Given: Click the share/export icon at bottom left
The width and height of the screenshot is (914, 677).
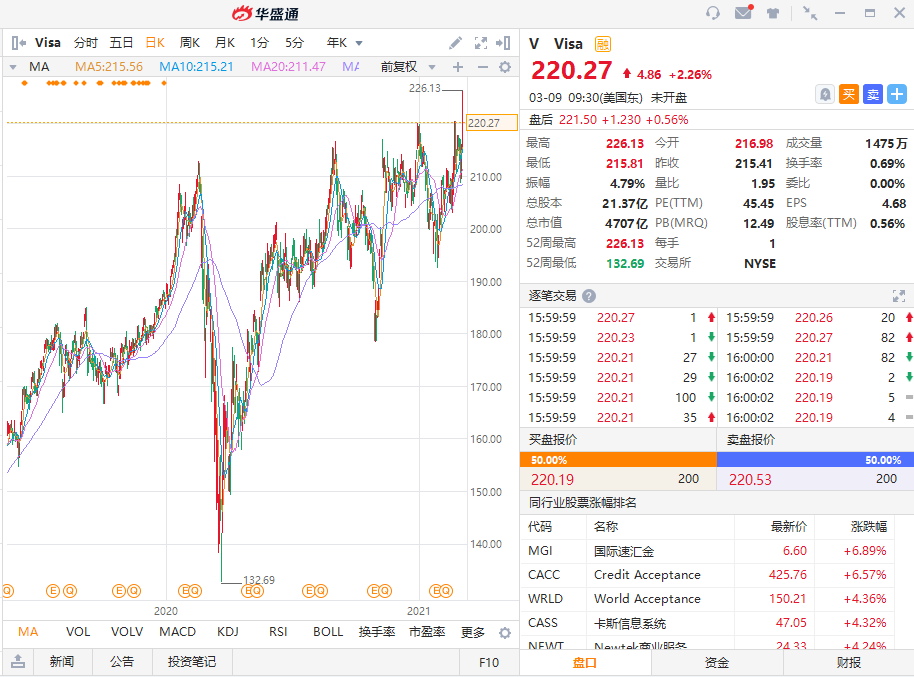Looking at the screenshot, I should tap(18, 661).
